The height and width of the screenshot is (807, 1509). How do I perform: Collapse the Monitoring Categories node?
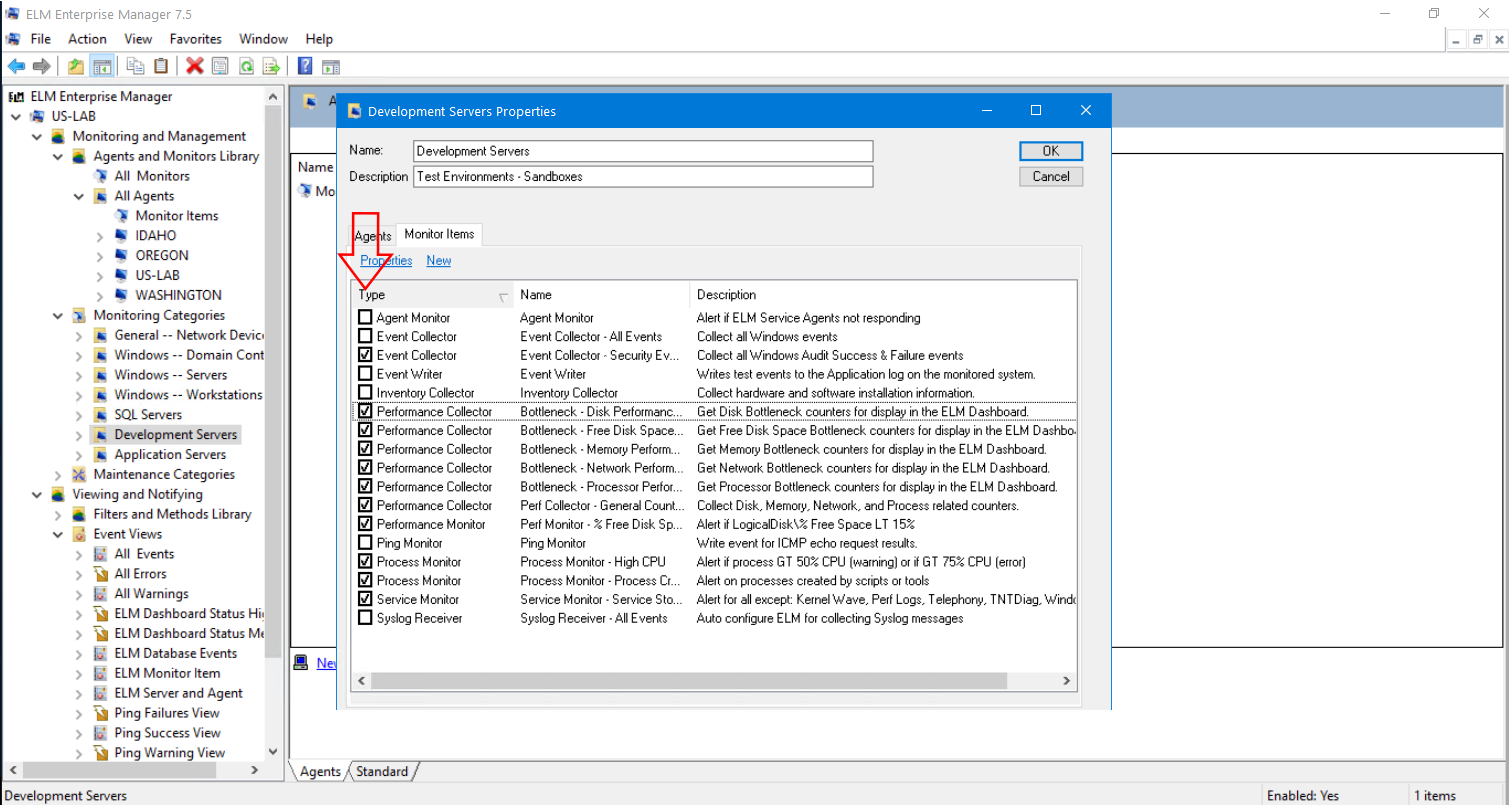57,315
